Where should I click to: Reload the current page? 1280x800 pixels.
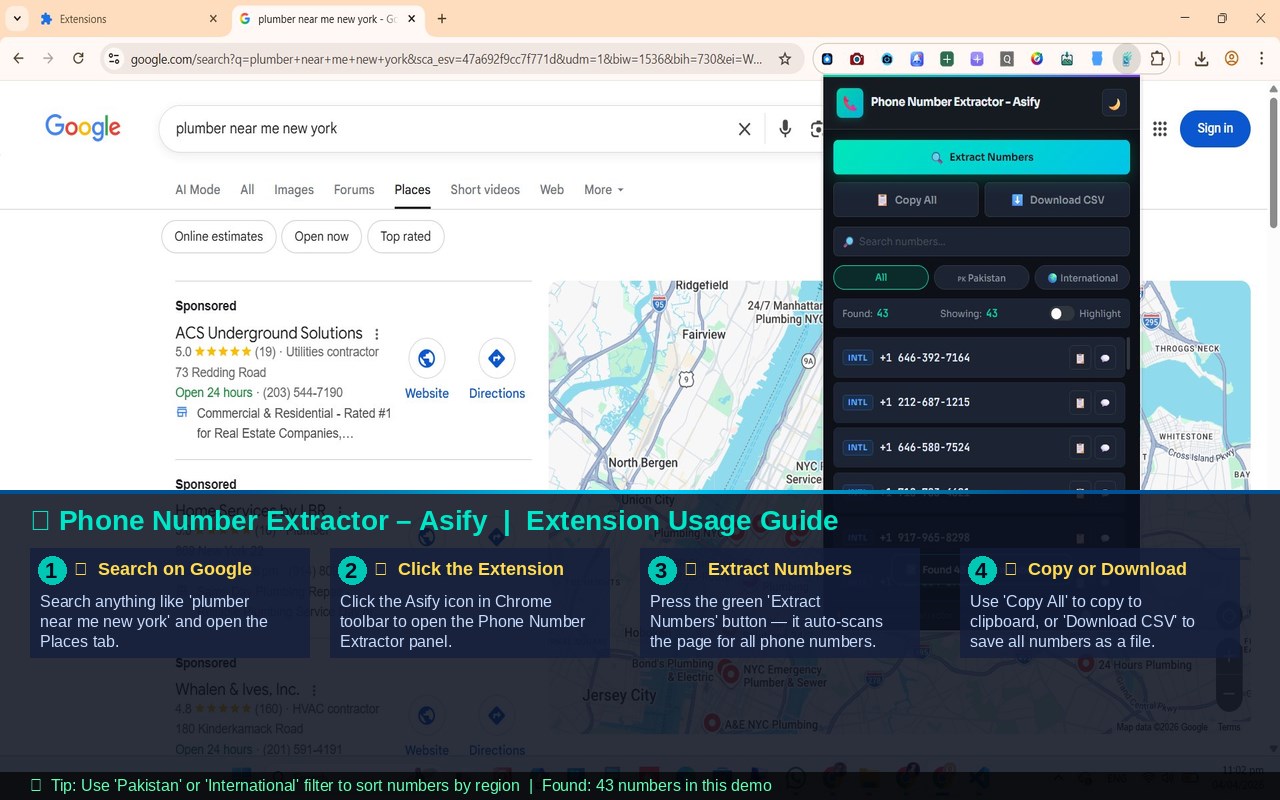click(78, 59)
